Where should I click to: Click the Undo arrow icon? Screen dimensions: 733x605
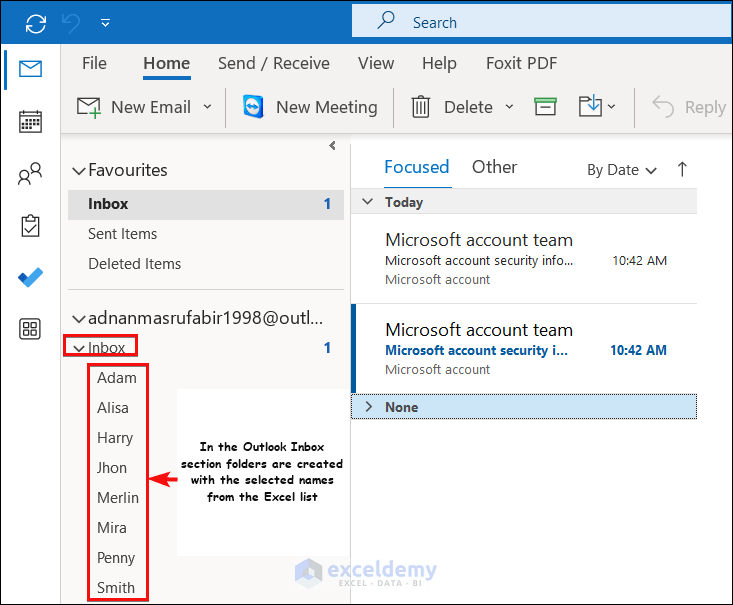point(71,23)
